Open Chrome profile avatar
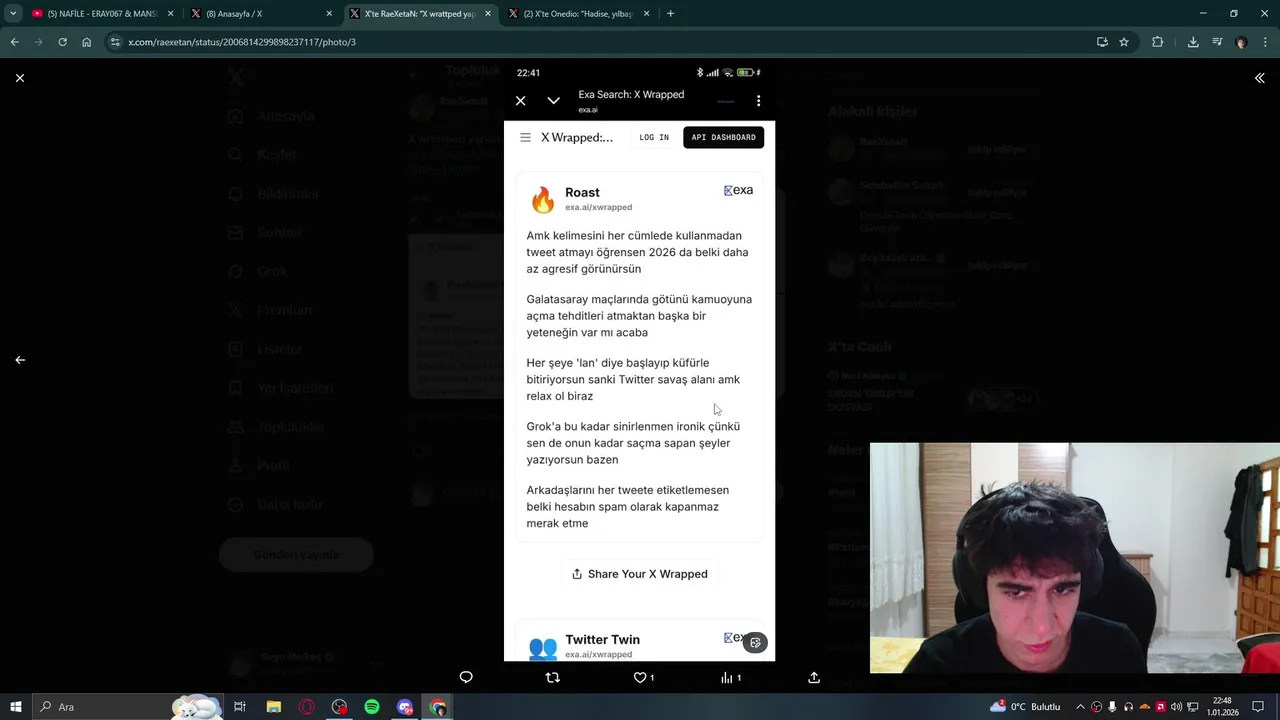This screenshot has width=1280, height=720. coord(1241,42)
